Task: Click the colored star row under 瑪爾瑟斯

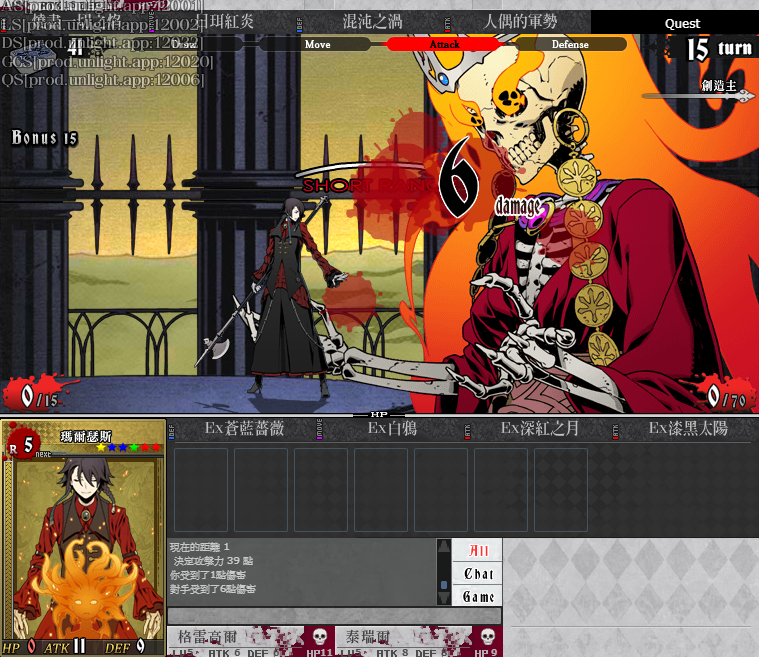Action: click(x=128, y=447)
